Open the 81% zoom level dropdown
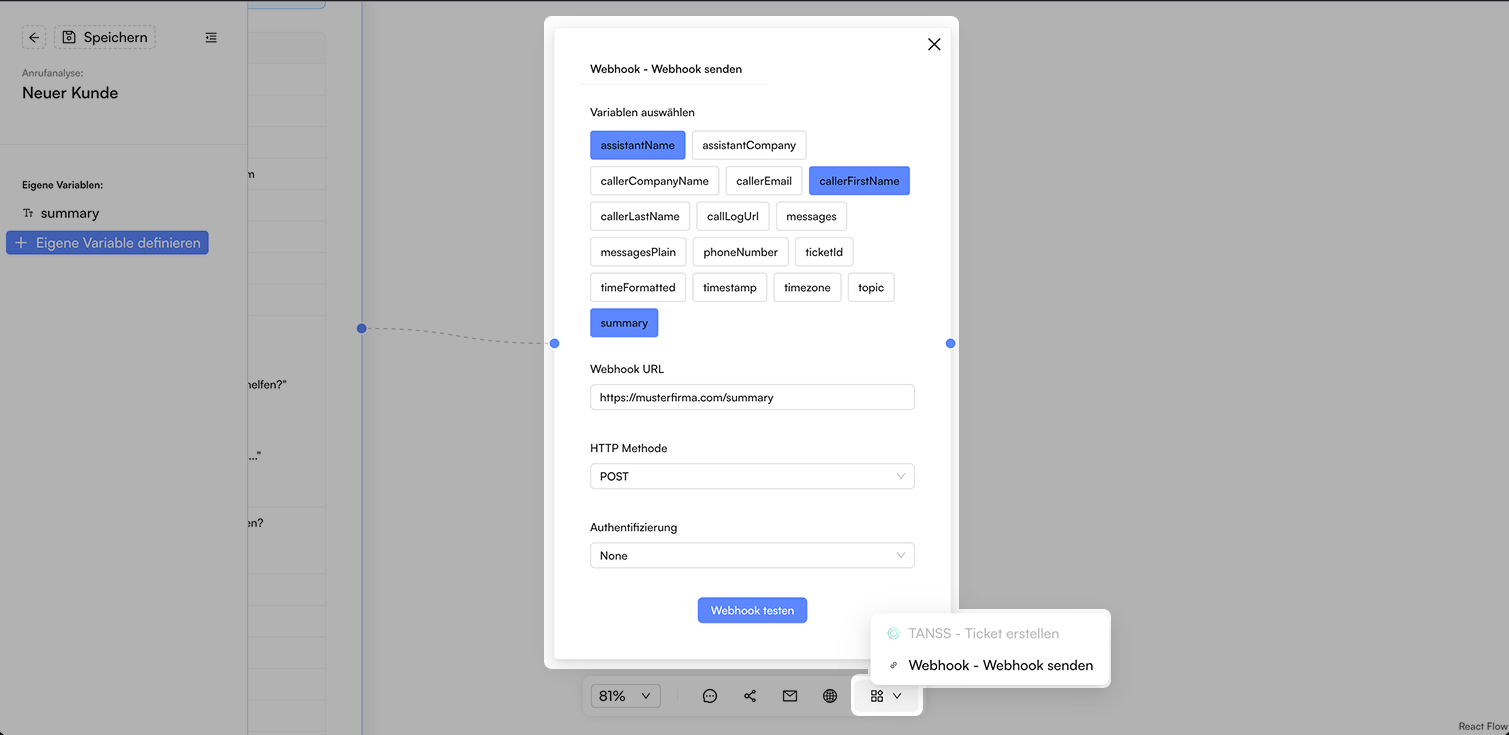Screen dimensions: 1509x735 click(626, 696)
